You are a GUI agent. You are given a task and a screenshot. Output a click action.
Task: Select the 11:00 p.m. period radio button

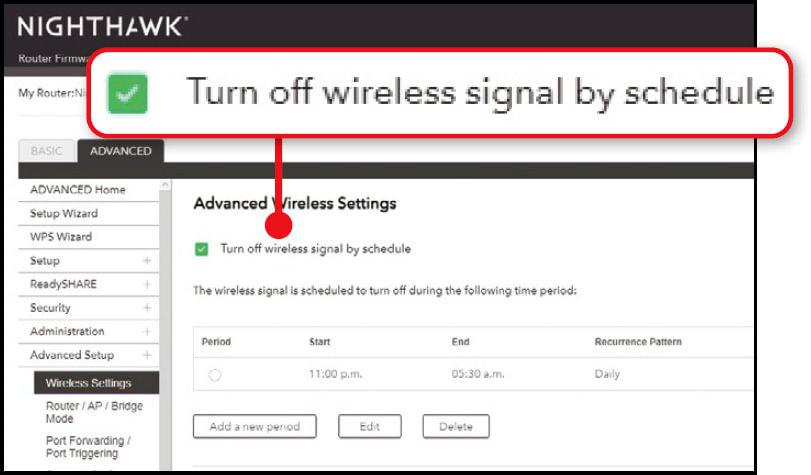click(215, 375)
